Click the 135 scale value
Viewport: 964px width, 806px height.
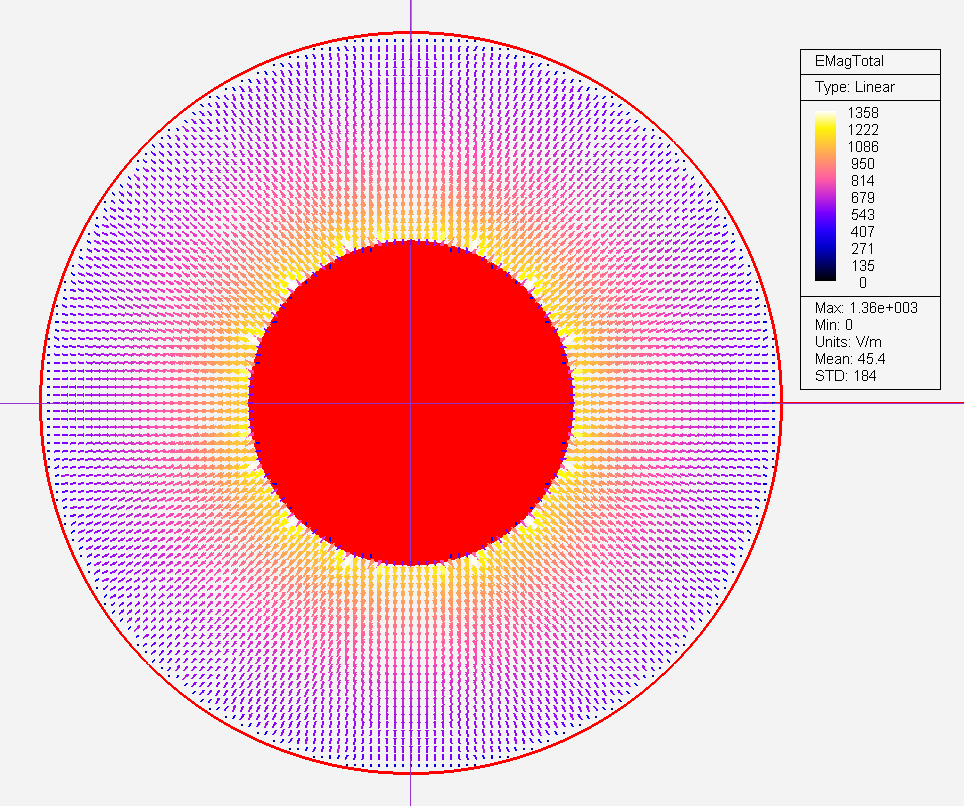[863, 266]
